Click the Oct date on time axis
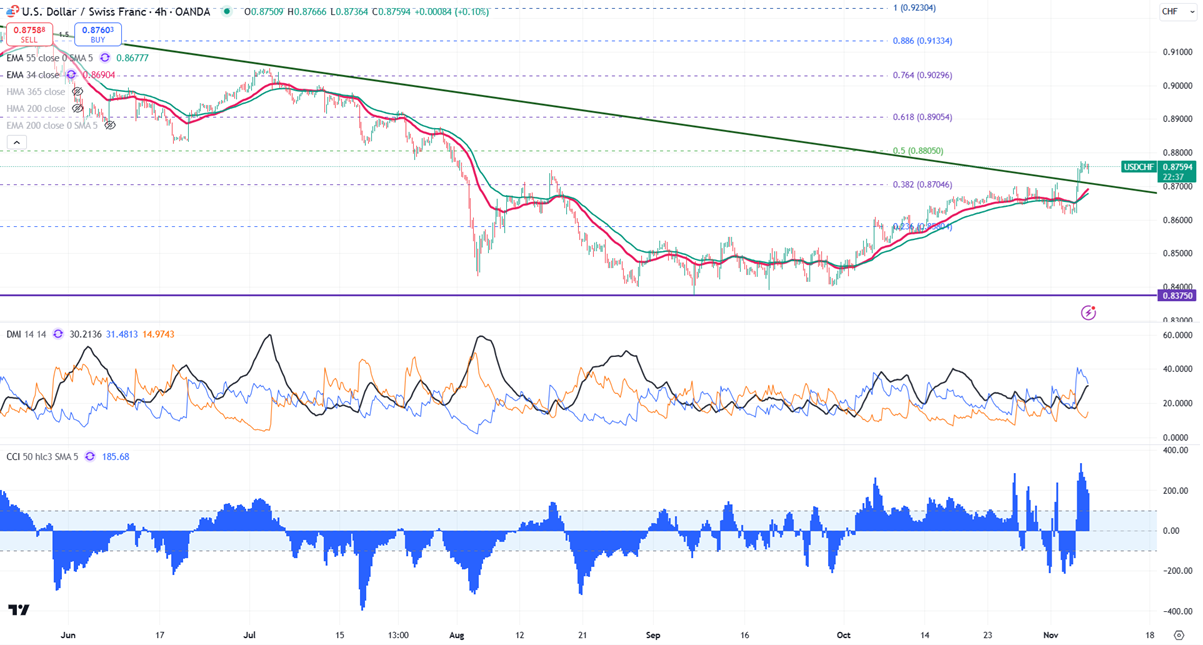Screen dimensions: 1203x645 843,634
